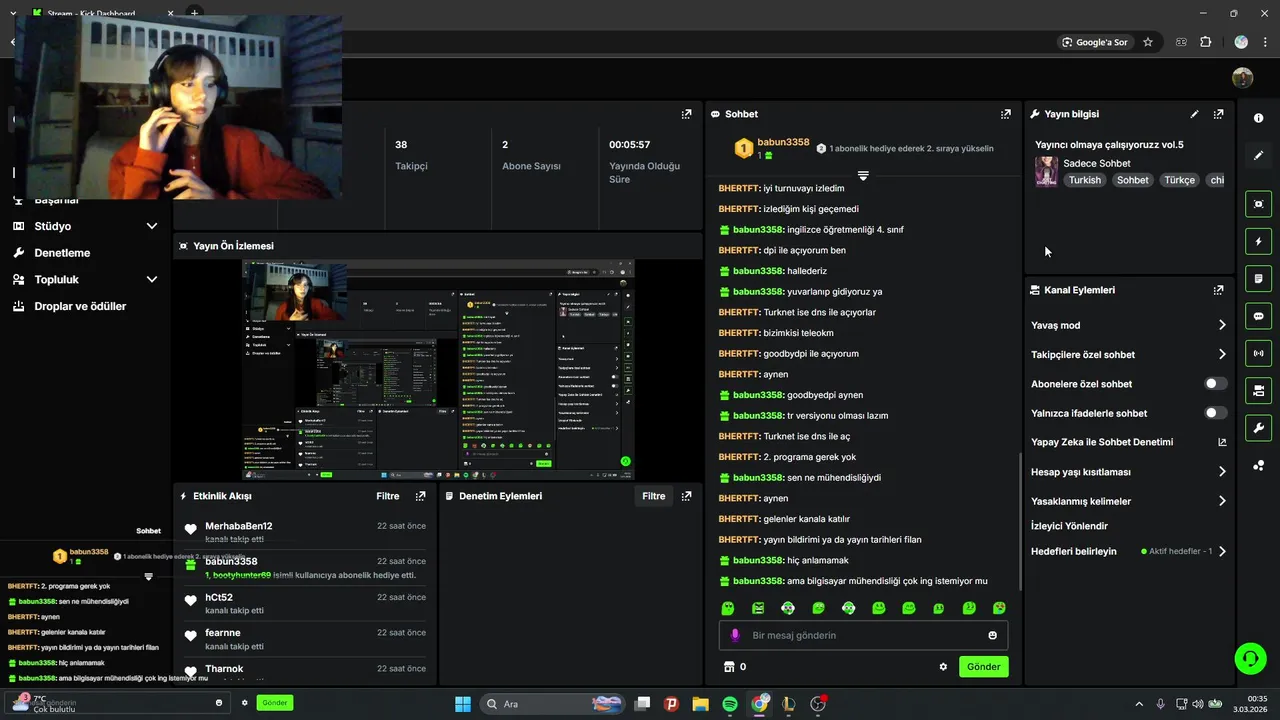Toggle Abonelere özel sohbet switch

pyautogui.click(x=1215, y=384)
